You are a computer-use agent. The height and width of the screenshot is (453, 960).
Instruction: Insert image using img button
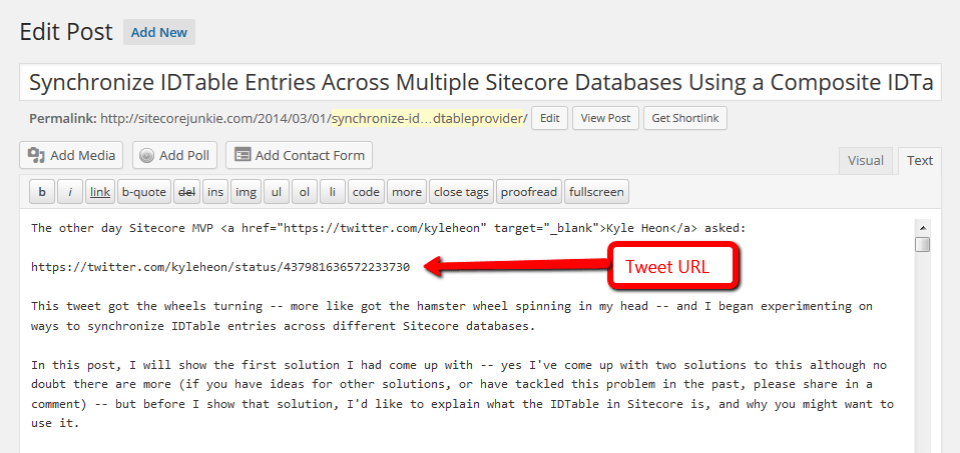coord(245,191)
